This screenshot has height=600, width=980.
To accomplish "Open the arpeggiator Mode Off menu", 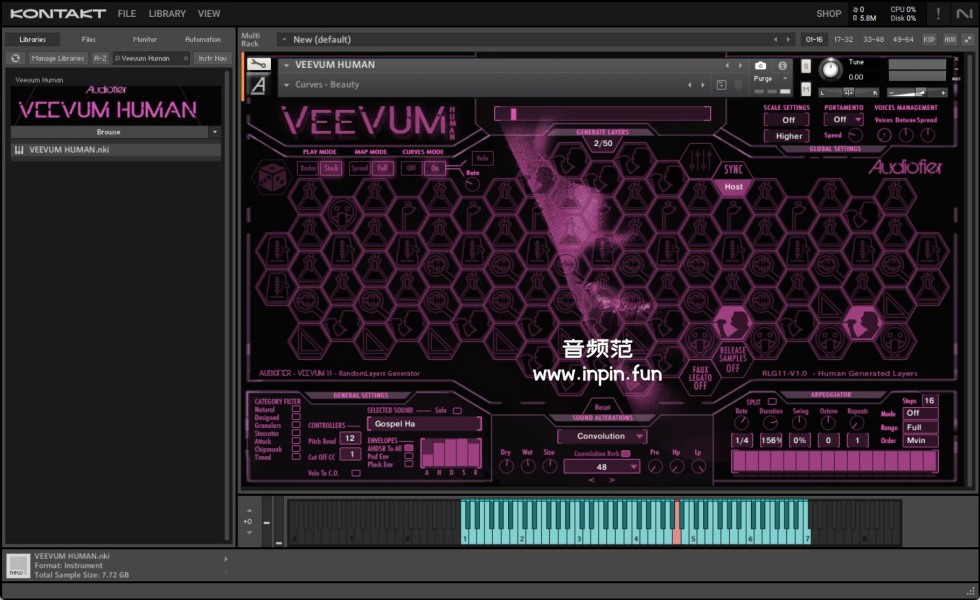I will 921,413.
